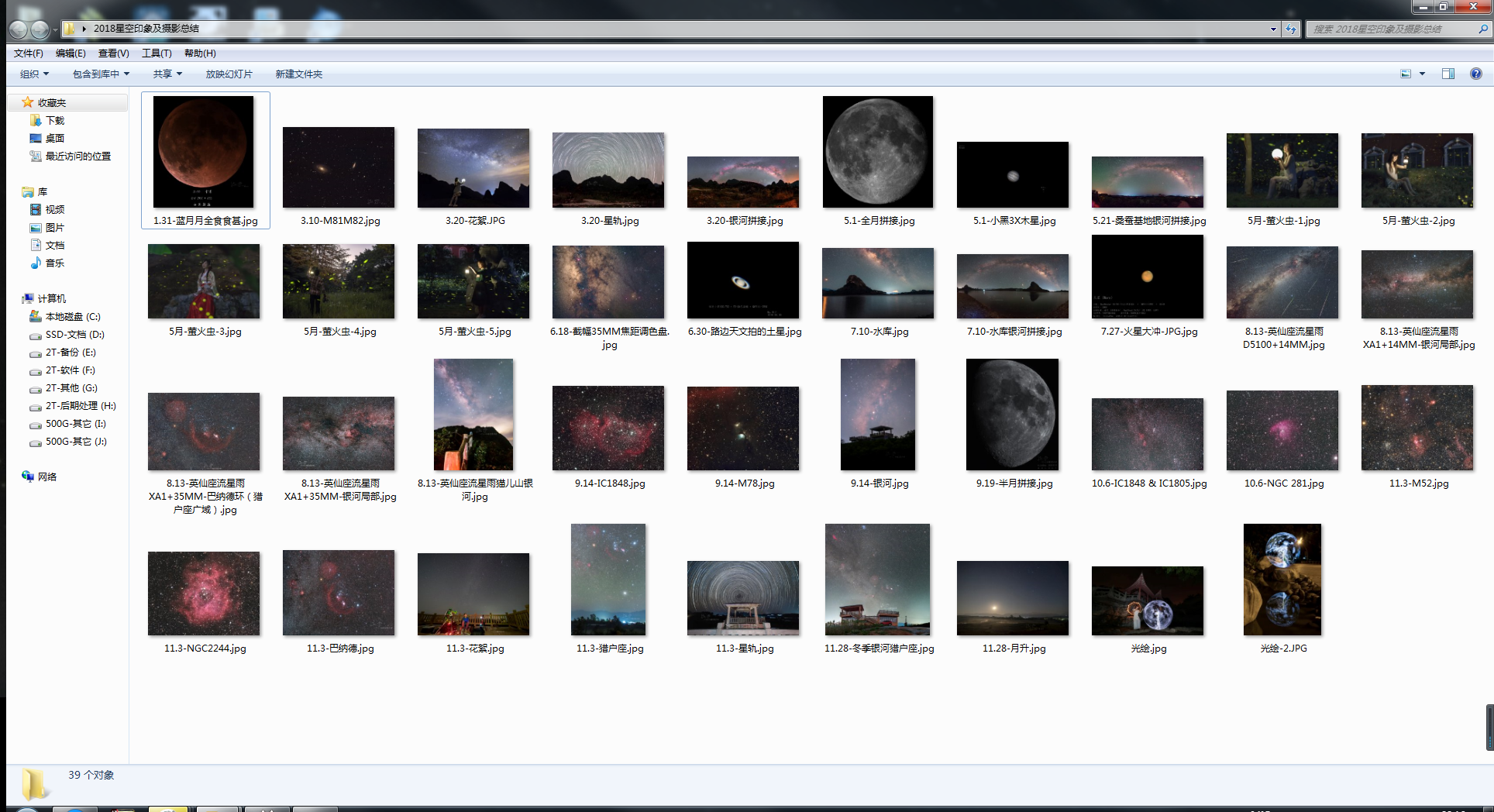Click the 新建文件夹 button

point(298,74)
